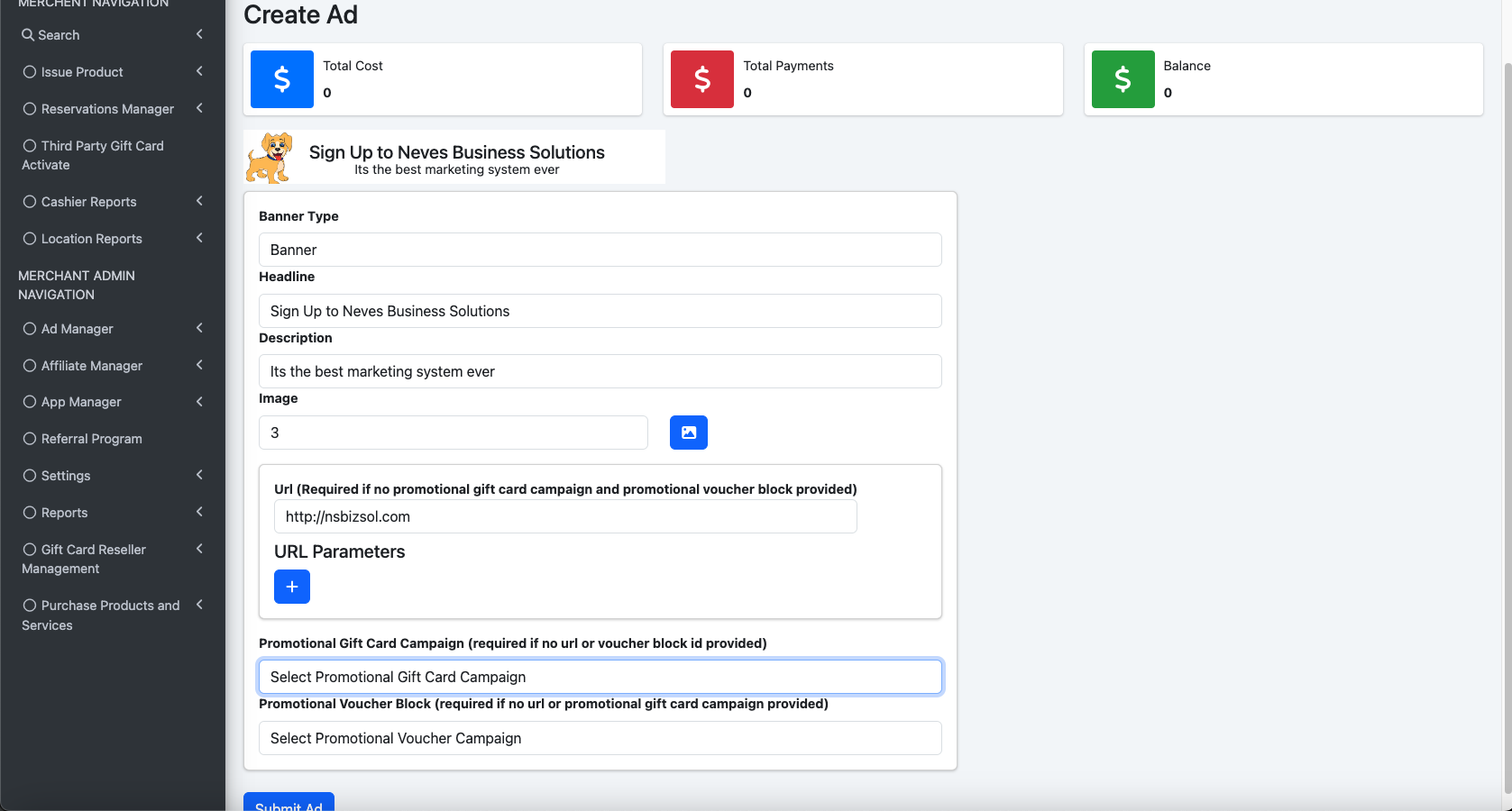Open Ad Manager menu item

[113, 329]
